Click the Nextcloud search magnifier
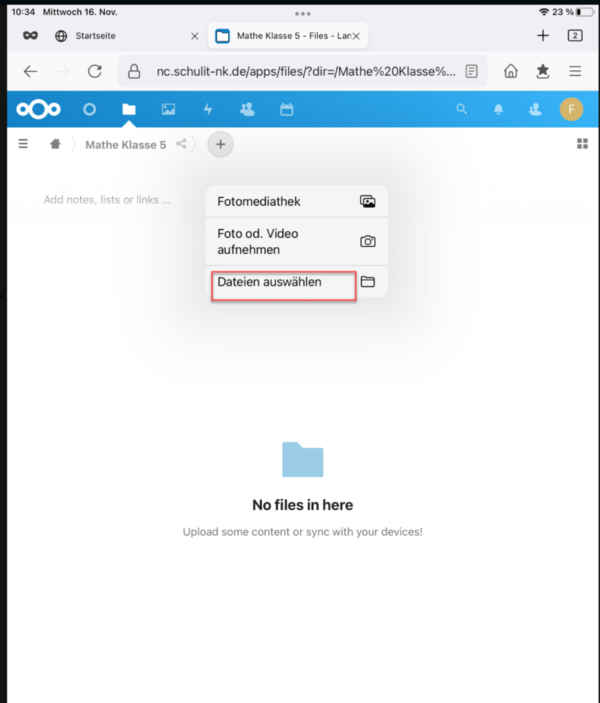Viewport: 600px width, 703px height. (x=461, y=109)
